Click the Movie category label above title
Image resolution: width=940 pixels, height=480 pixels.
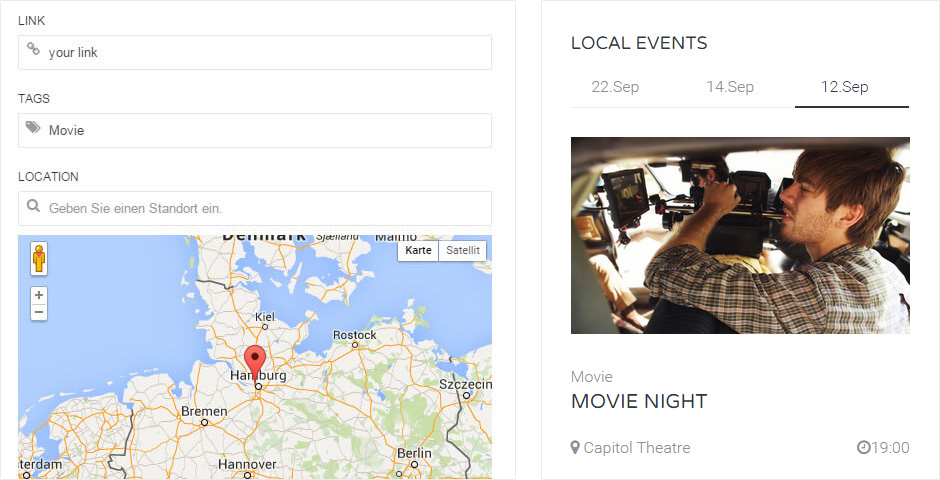592,377
